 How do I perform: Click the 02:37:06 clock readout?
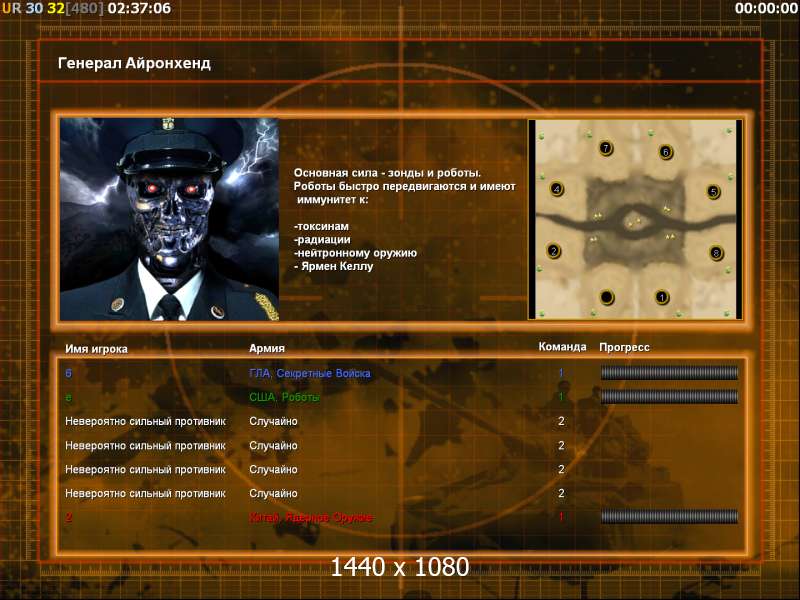point(139,8)
